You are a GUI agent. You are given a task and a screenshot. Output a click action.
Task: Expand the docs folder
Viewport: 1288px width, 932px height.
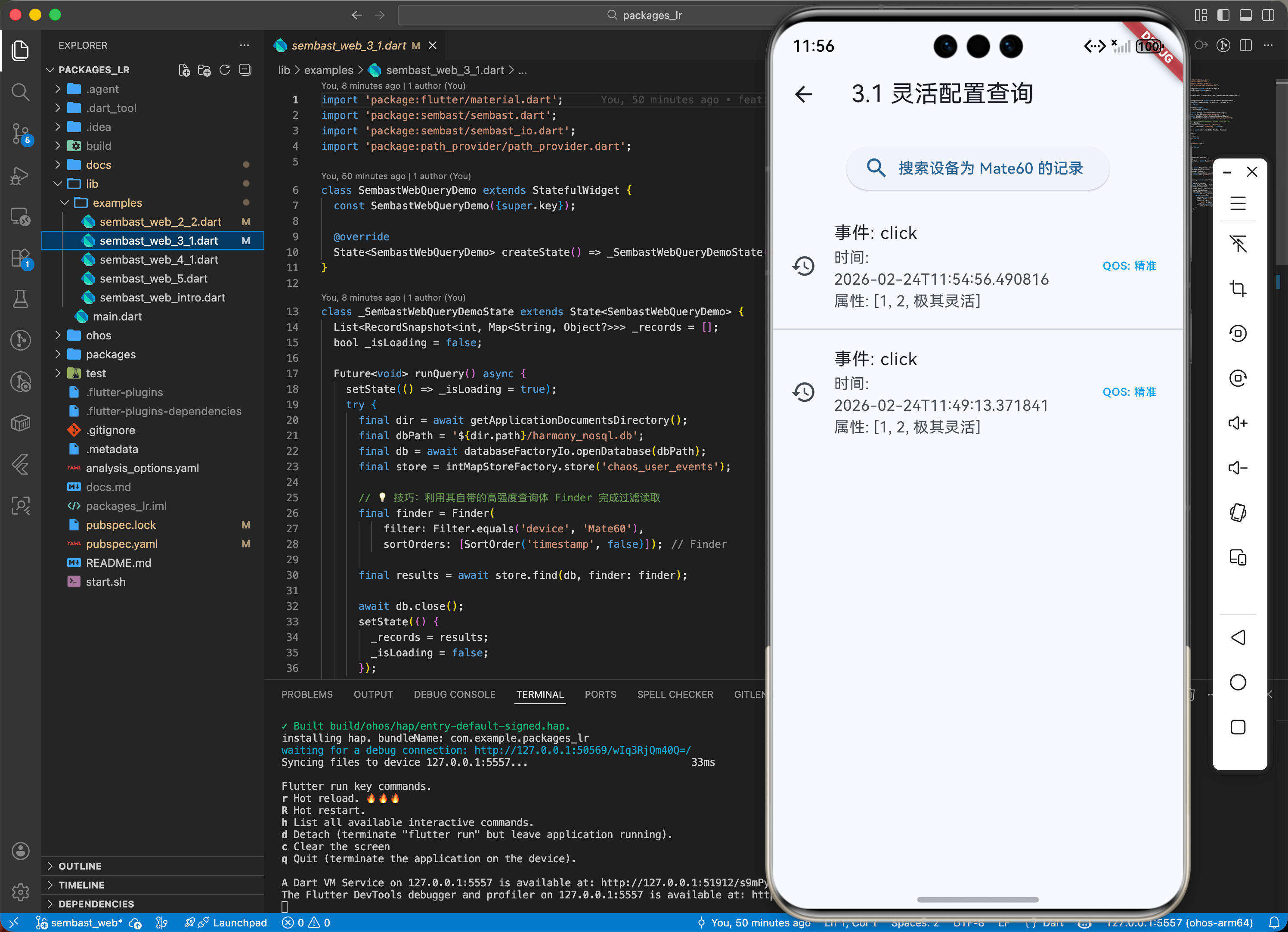coord(98,165)
